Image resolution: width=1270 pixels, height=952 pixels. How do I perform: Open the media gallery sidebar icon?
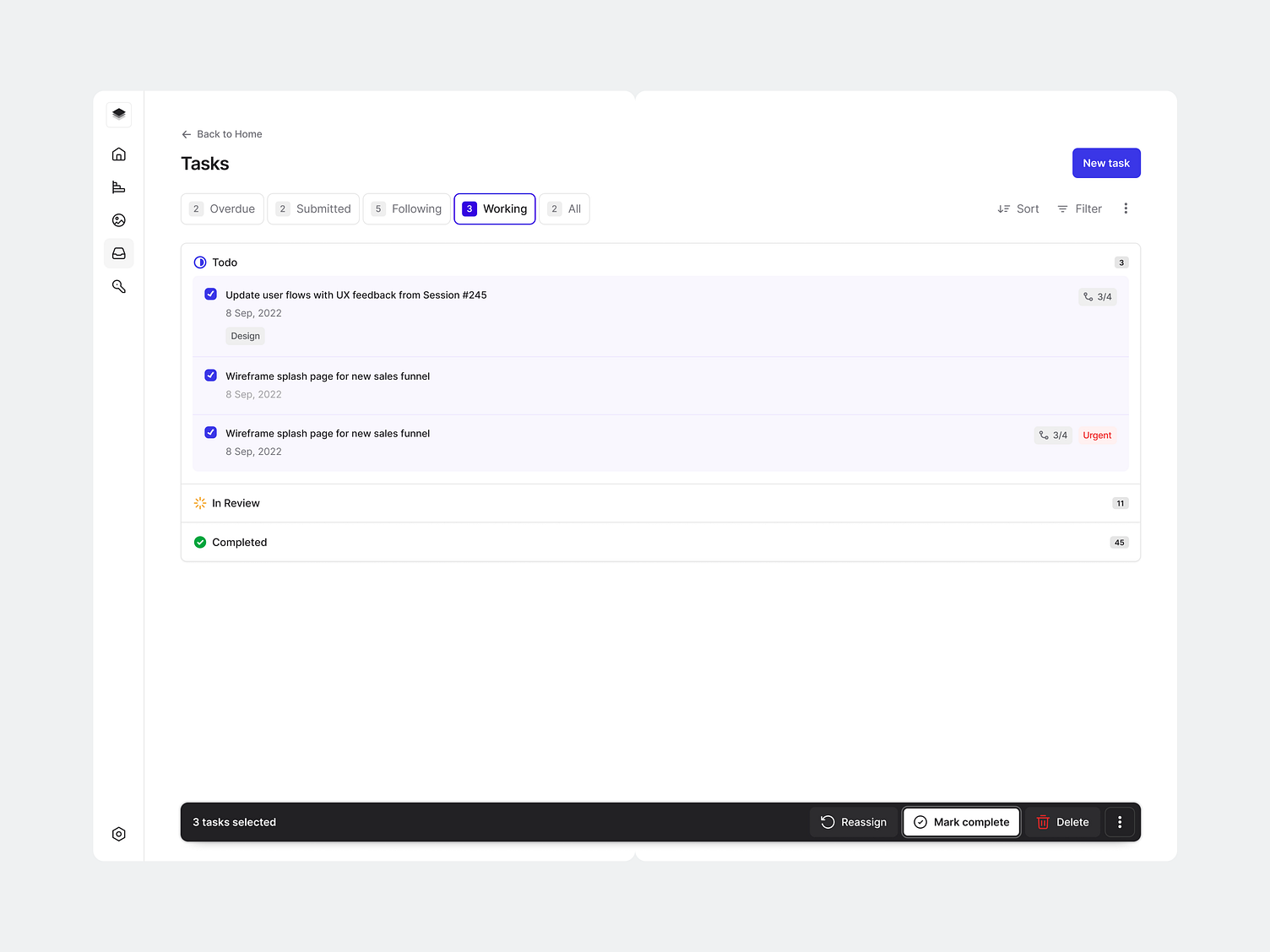coord(118,220)
